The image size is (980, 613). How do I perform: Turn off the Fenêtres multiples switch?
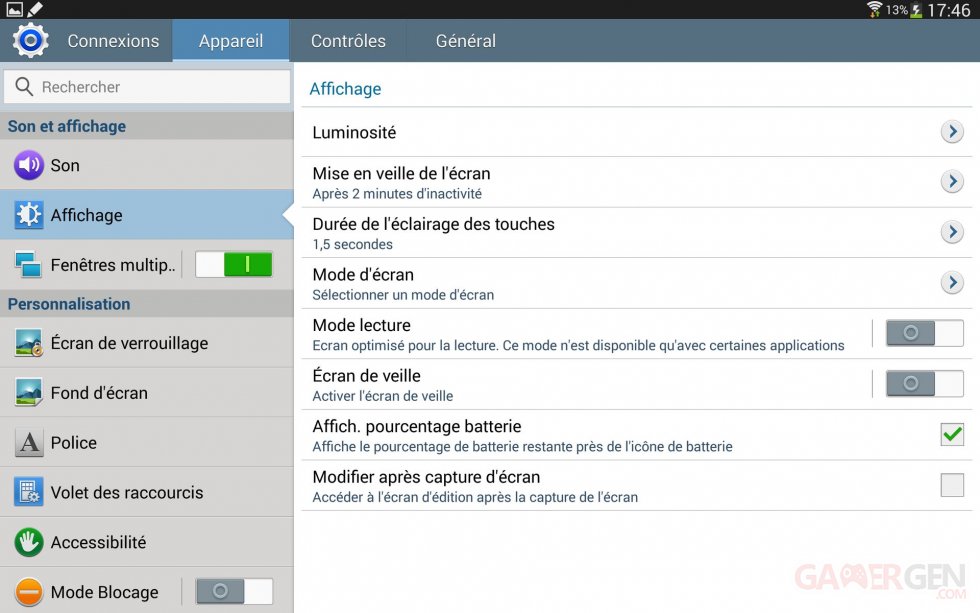point(234,265)
